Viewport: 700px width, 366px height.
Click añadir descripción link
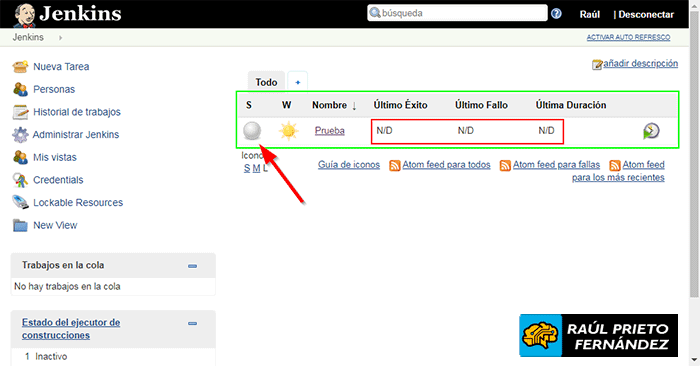click(641, 64)
